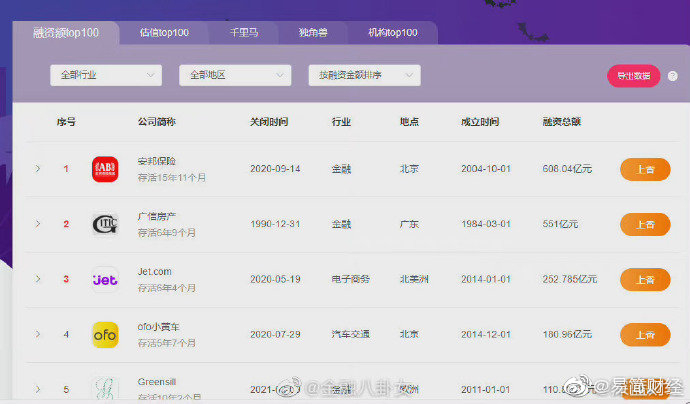This screenshot has width=690, height=404.
Task: Switch to the 机构top100 tab
Action: pos(393,33)
